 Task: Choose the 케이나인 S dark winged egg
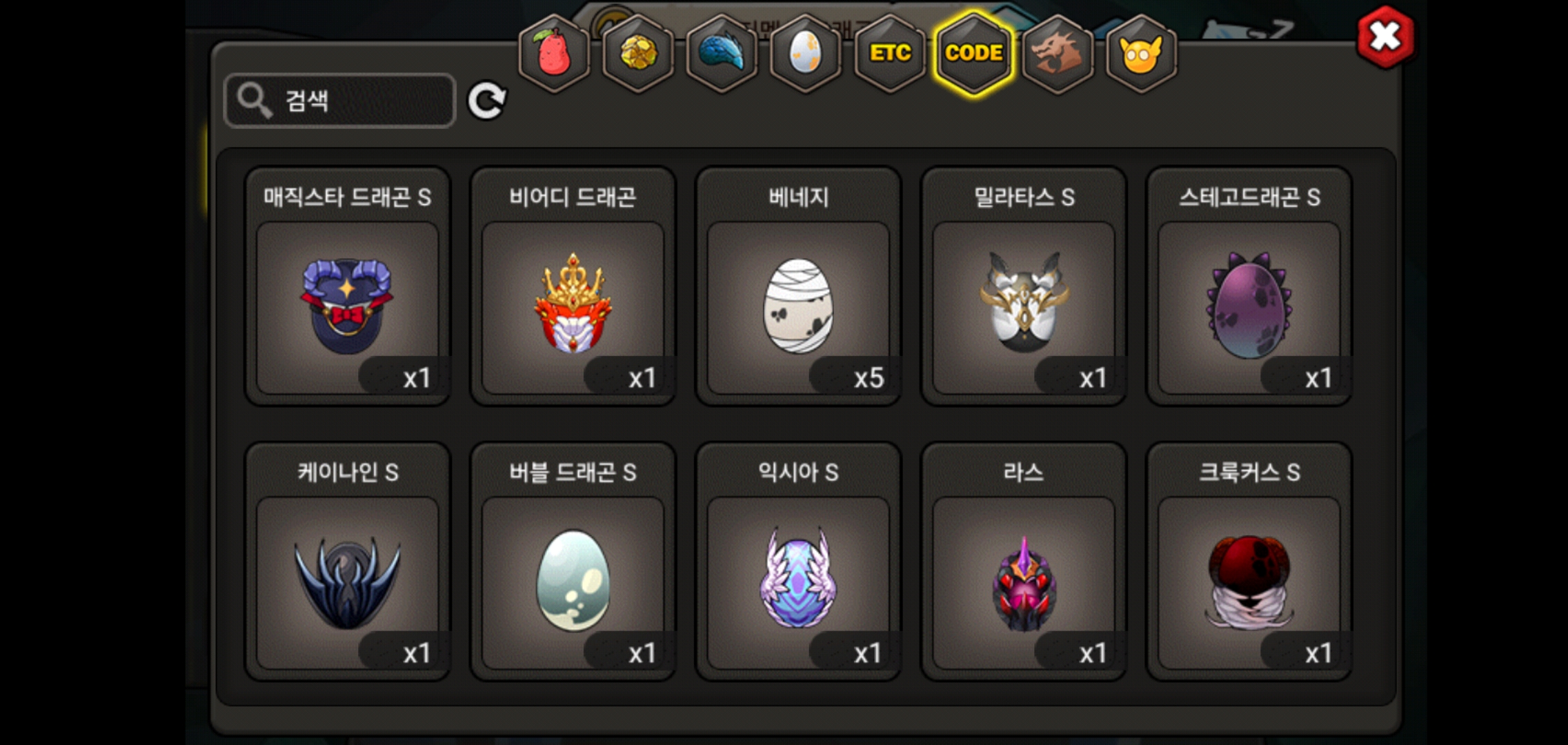click(348, 562)
